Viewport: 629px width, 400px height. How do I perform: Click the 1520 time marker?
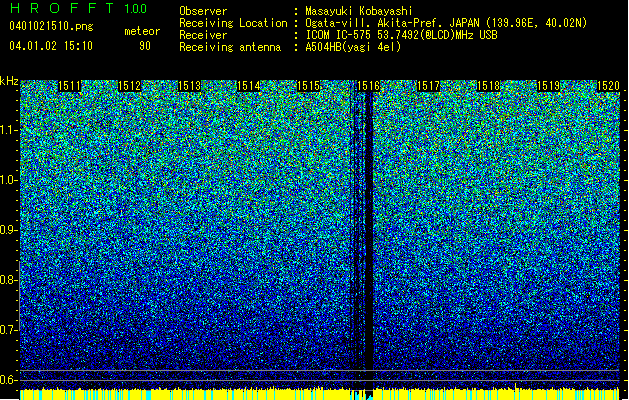[608, 86]
